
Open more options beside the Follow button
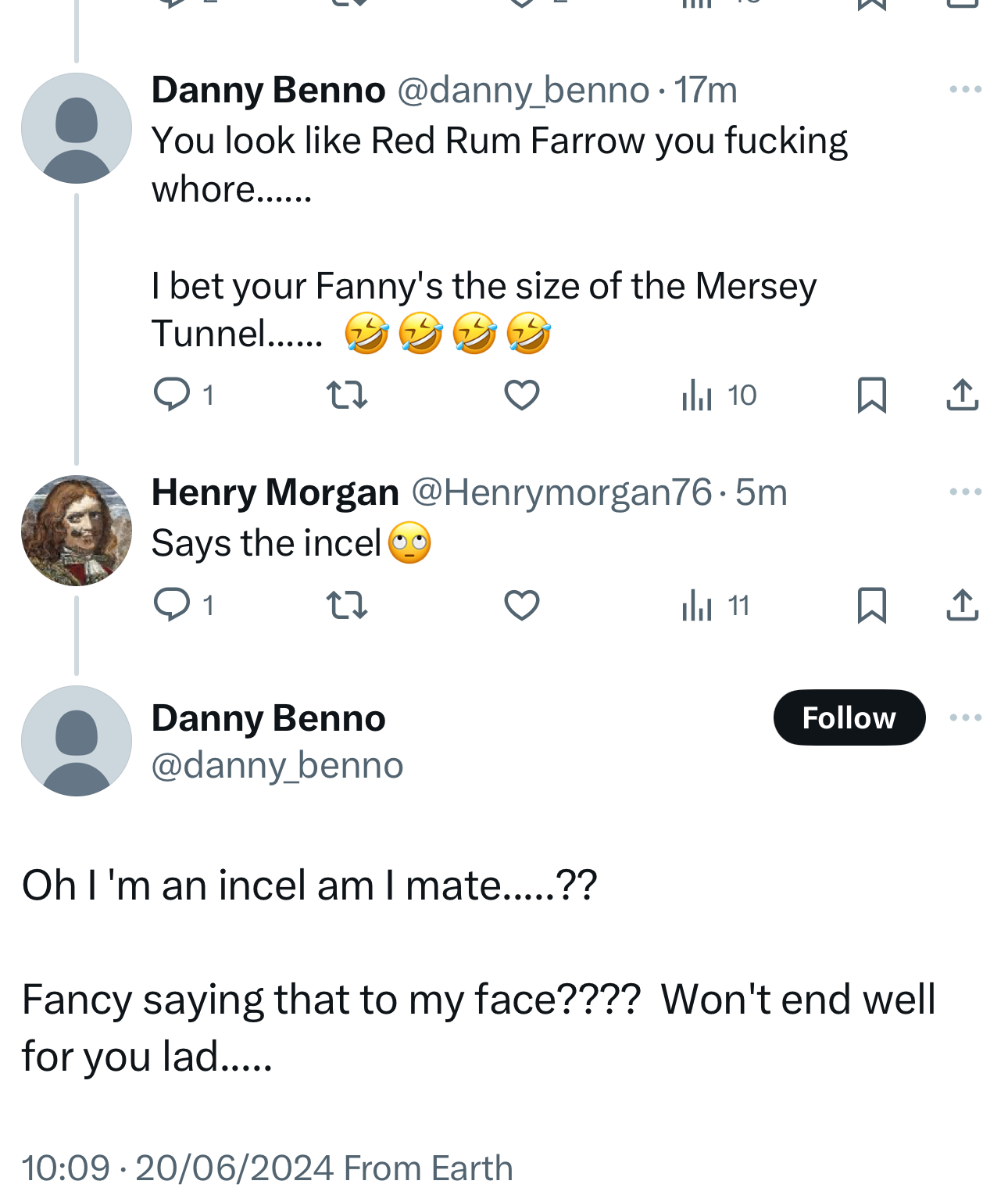pyautogui.click(x=965, y=717)
